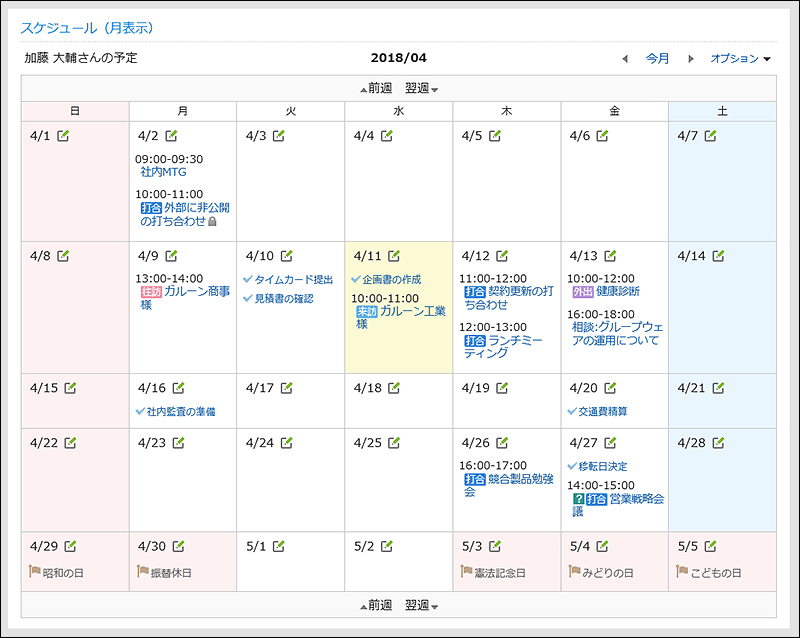
Task: Click the bottom 翌週 navigation link
Action: [417, 605]
